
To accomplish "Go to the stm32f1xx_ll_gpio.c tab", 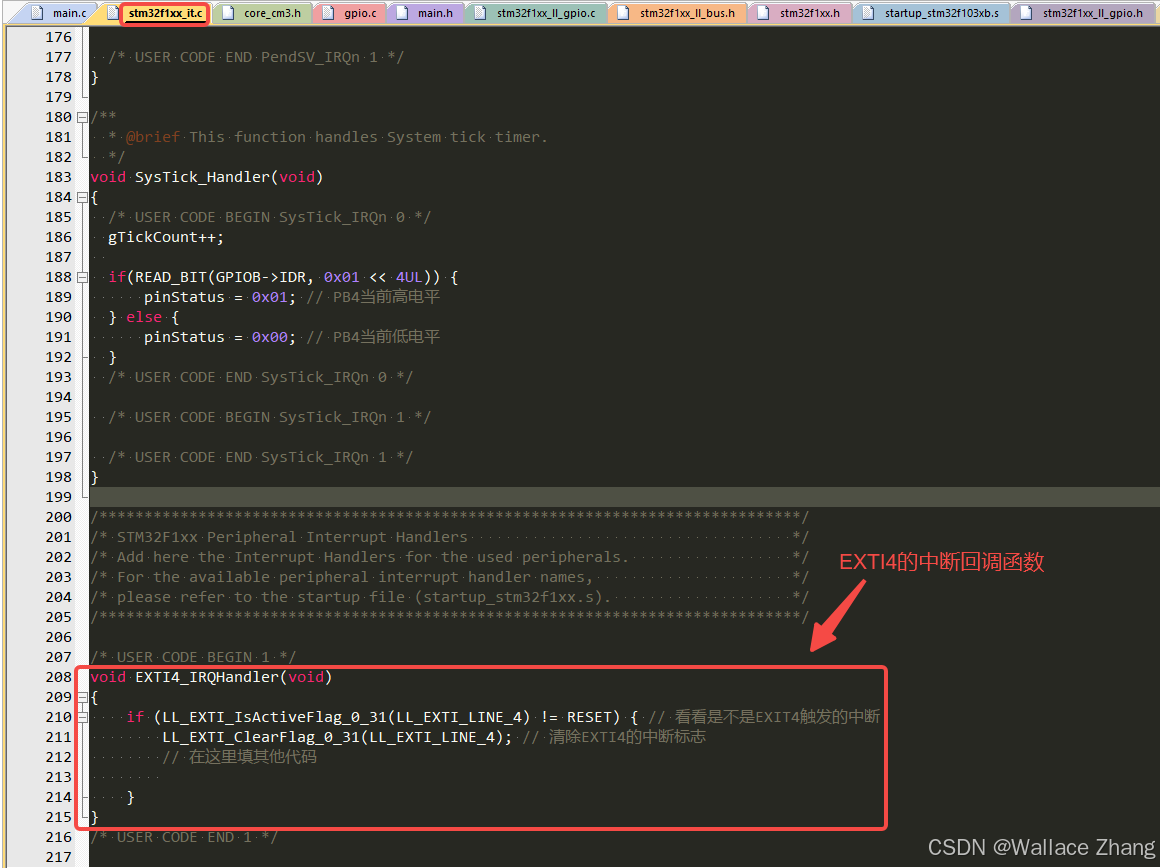I will [536, 13].
